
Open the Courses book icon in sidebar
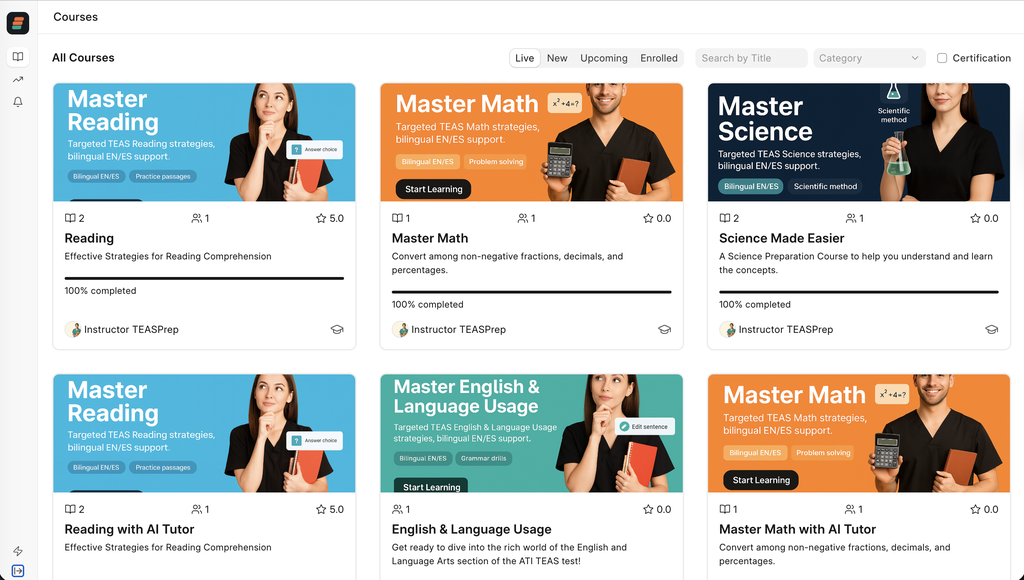pyautogui.click(x=18, y=57)
